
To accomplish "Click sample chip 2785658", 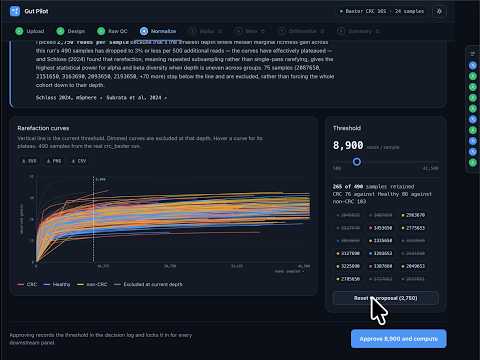I will point(348,279).
